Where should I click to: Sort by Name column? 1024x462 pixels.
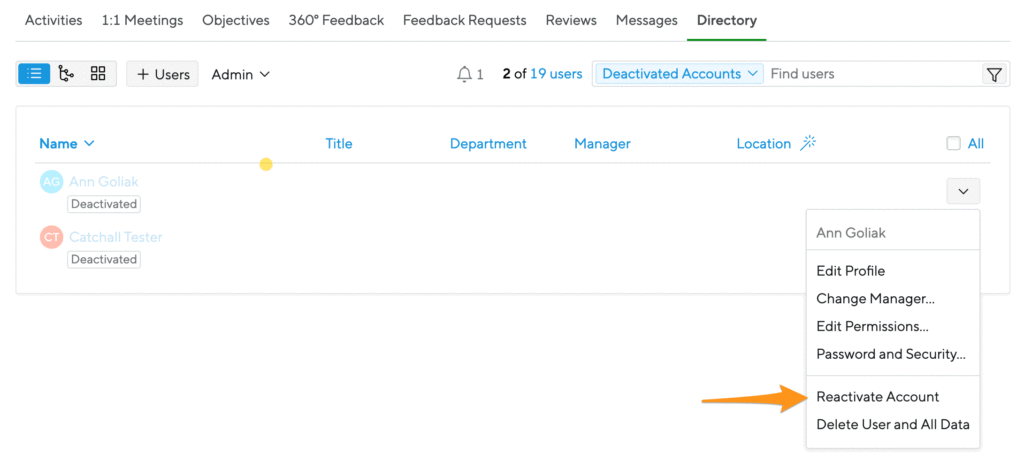coord(67,144)
